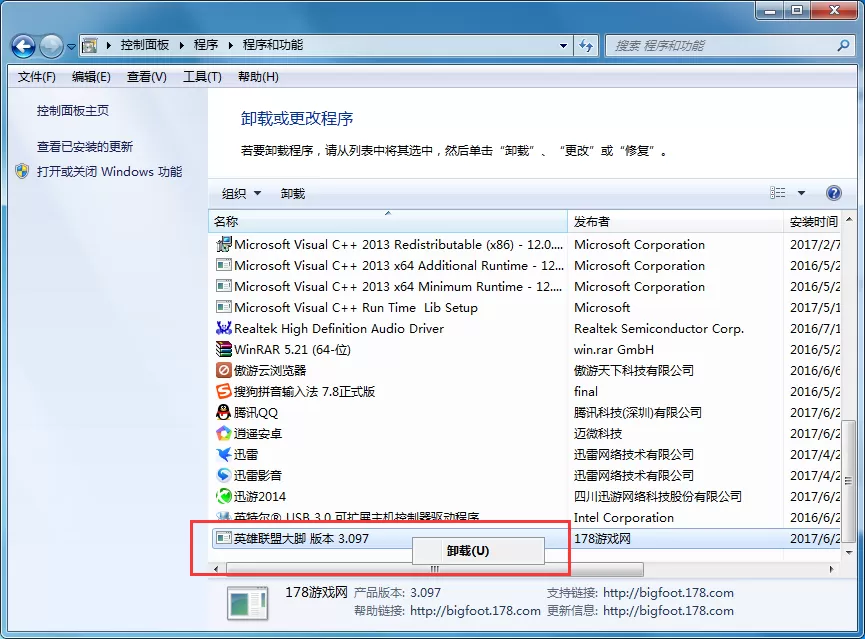Viewport: 865px width, 639px height.
Task: Click the 程序 breadcrumb segment
Action: pyautogui.click(x=206, y=45)
